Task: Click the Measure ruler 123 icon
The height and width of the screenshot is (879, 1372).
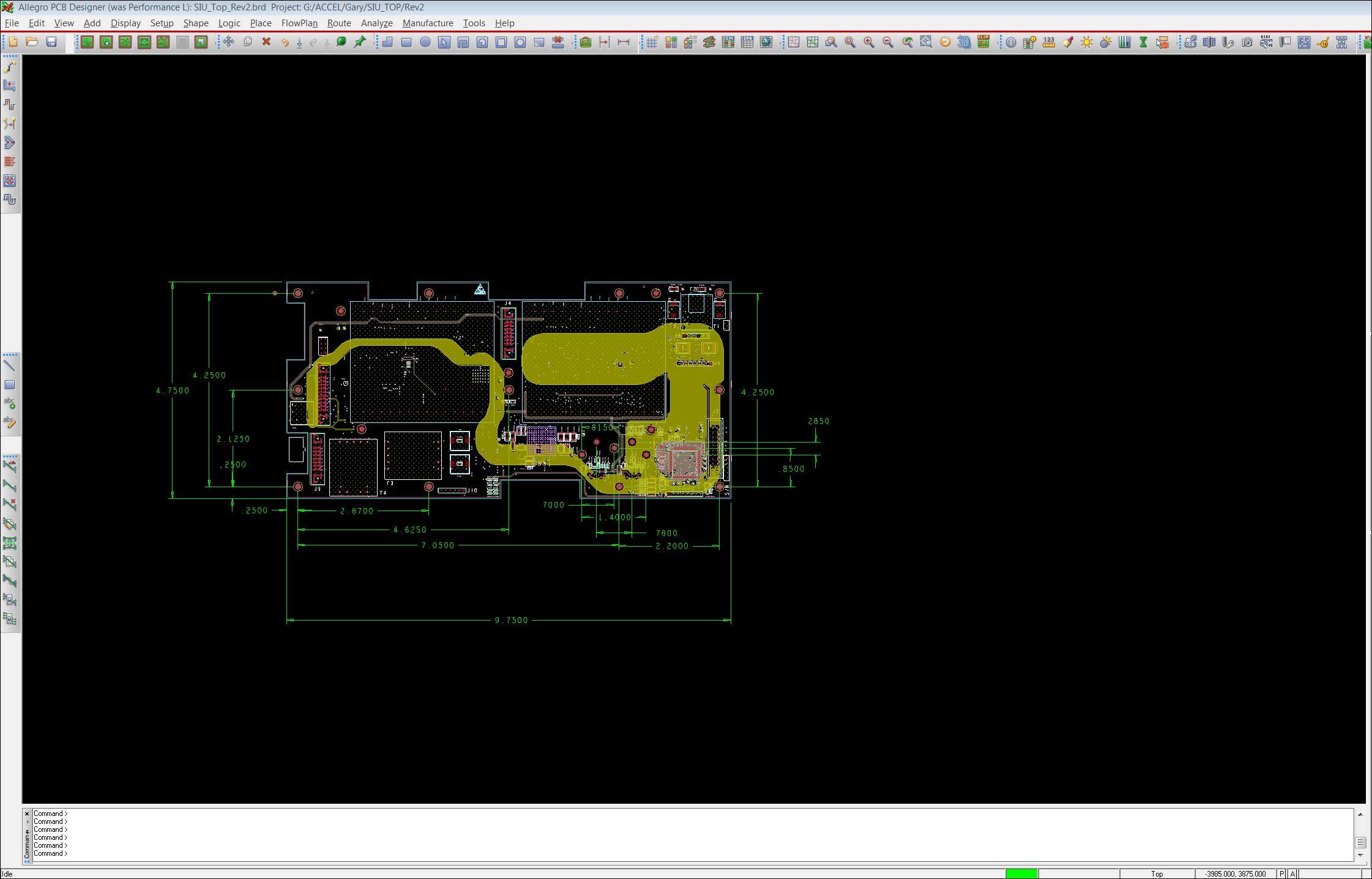Action: pyautogui.click(x=1048, y=42)
